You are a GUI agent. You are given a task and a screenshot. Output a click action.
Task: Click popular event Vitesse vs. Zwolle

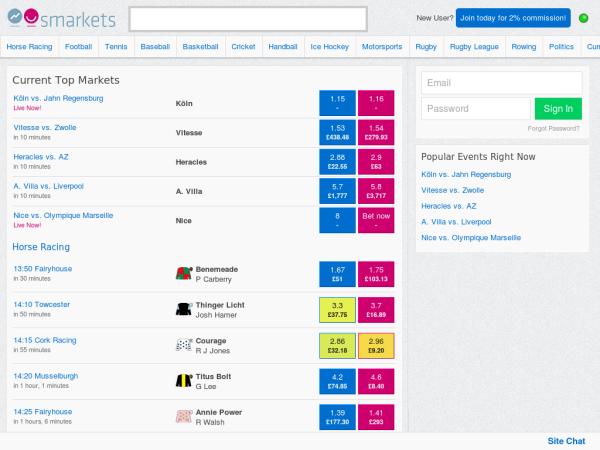(x=453, y=190)
